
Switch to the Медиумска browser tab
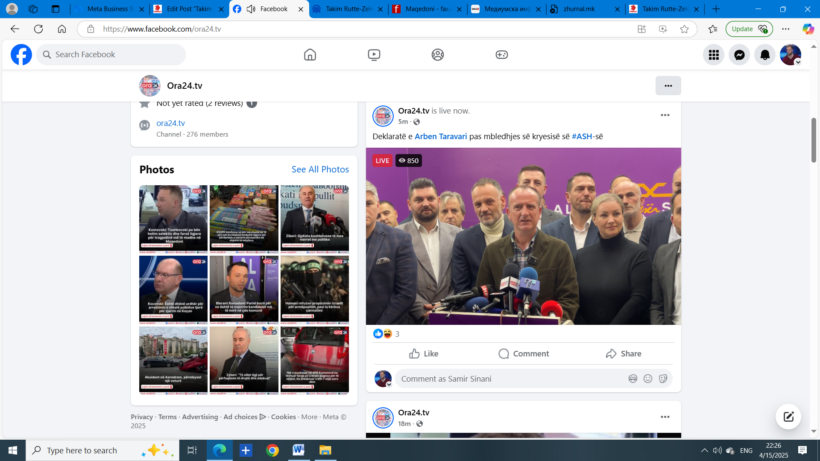click(506, 9)
